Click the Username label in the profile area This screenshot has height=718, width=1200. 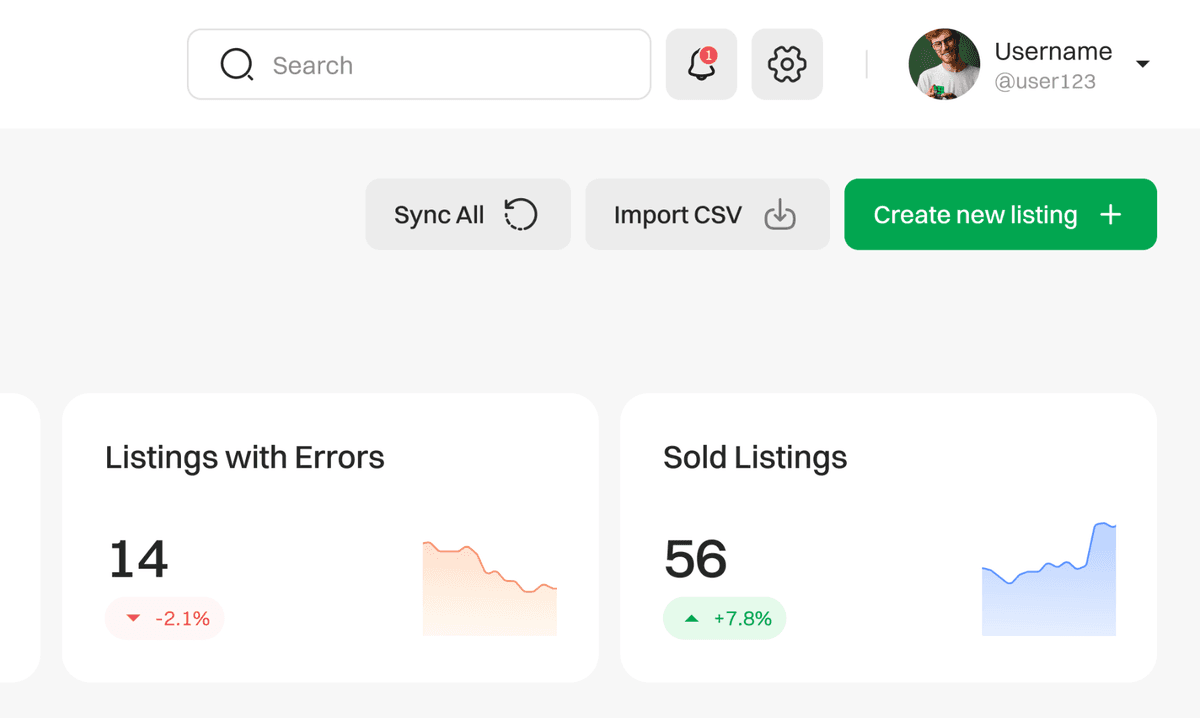[x=1053, y=51]
